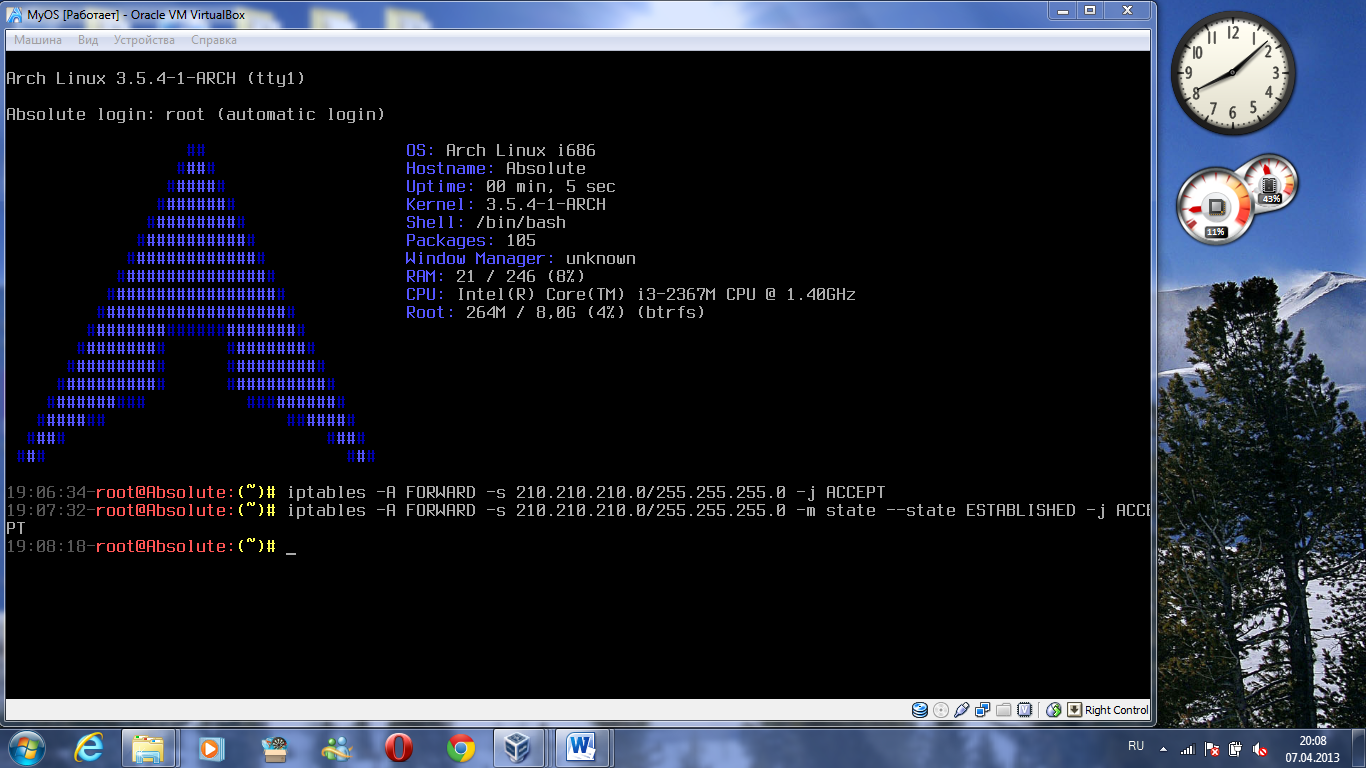Image resolution: width=1366 pixels, height=768 pixels.
Task: Close the MyOS VirtualBox window
Action: pos(1126,11)
